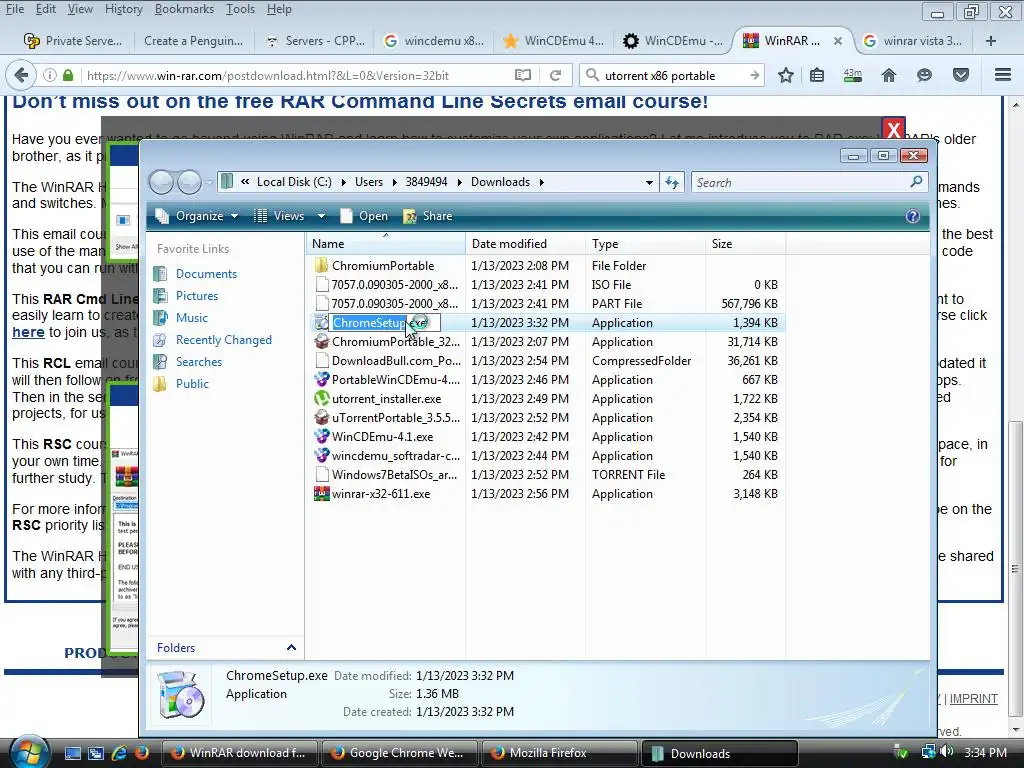Image resolution: width=1024 pixels, height=768 pixels.
Task: Select Windows7BetaISOs torrent file row
Action: pos(546,475)
